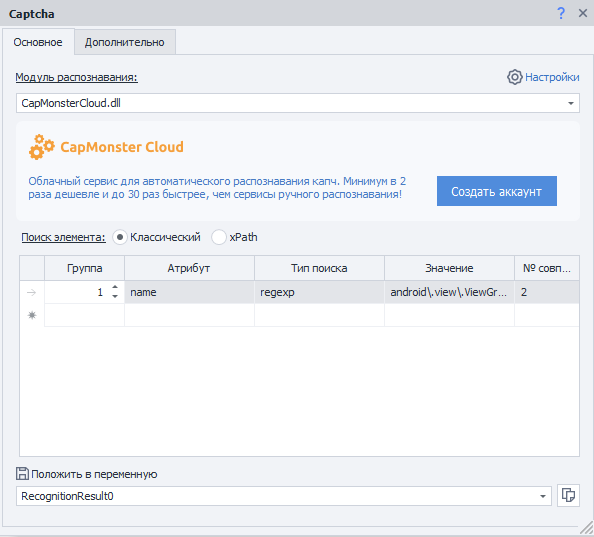Click the Группа cell showing 1
The image size is (594, 537).
[84, 292]
